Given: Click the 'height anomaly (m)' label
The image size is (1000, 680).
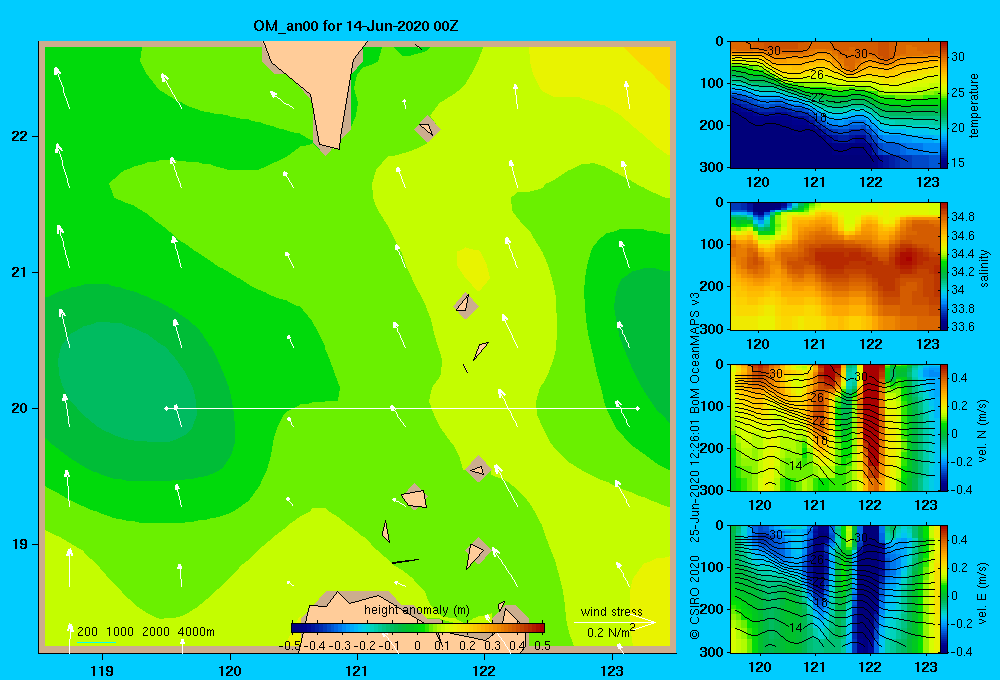Looking at the screenshot, I should pyautogui.click(x=416, y=610).
